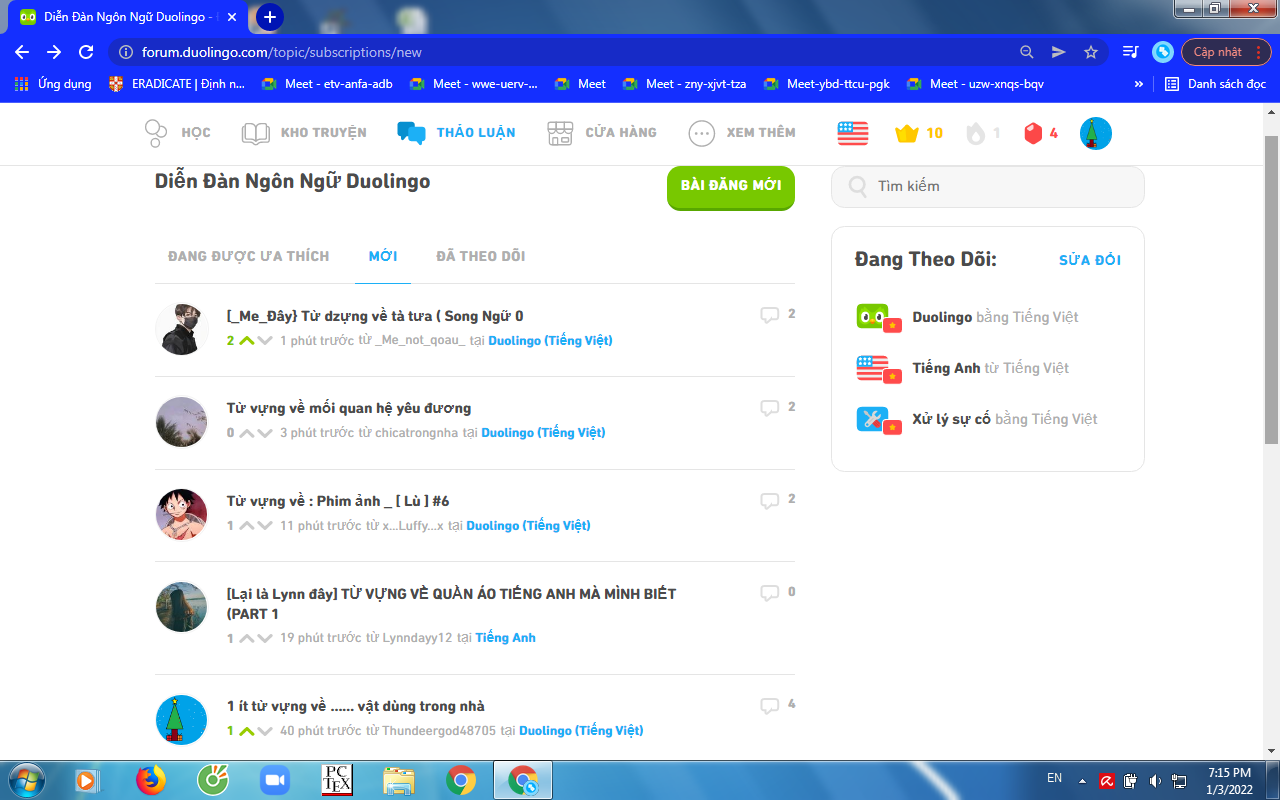Open post 1 ít từ vựng về vật dùng trong nhà
The image size is (1280, 800).
356,706
